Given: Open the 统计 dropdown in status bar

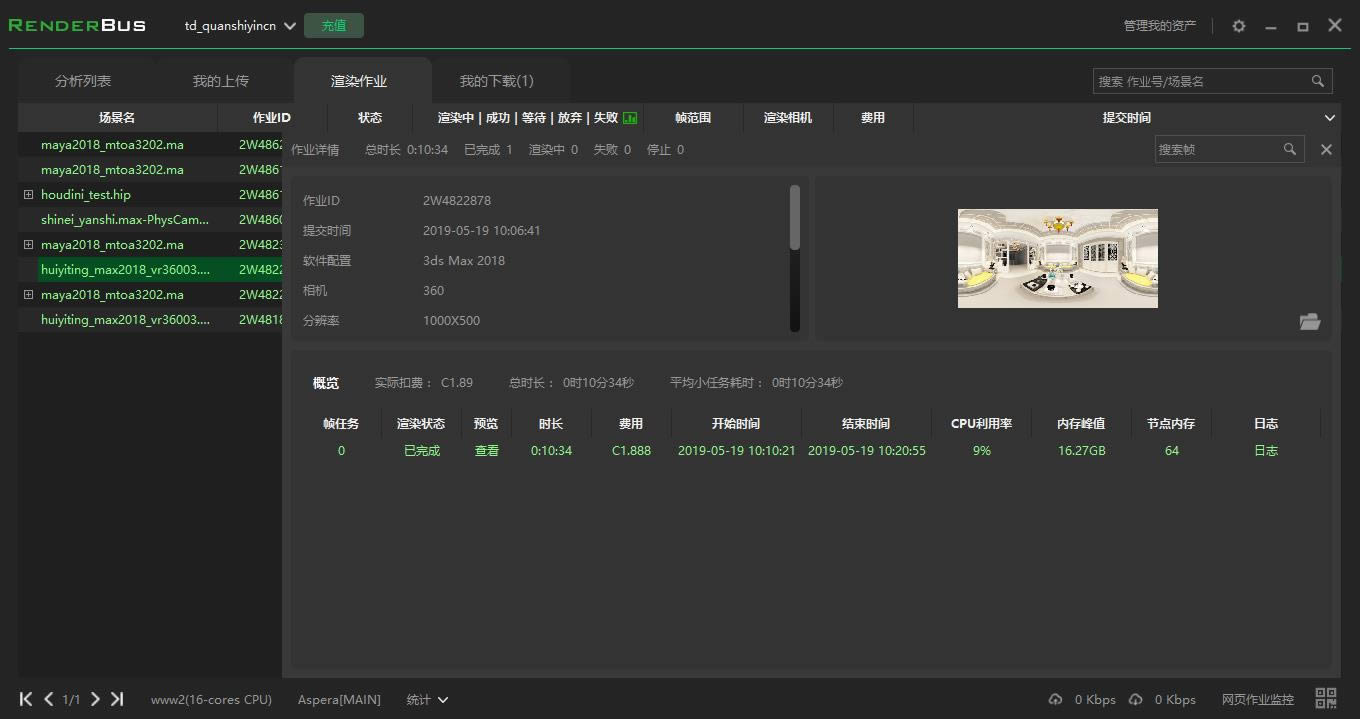Looking at the screenshot, I should click(427, 699).
